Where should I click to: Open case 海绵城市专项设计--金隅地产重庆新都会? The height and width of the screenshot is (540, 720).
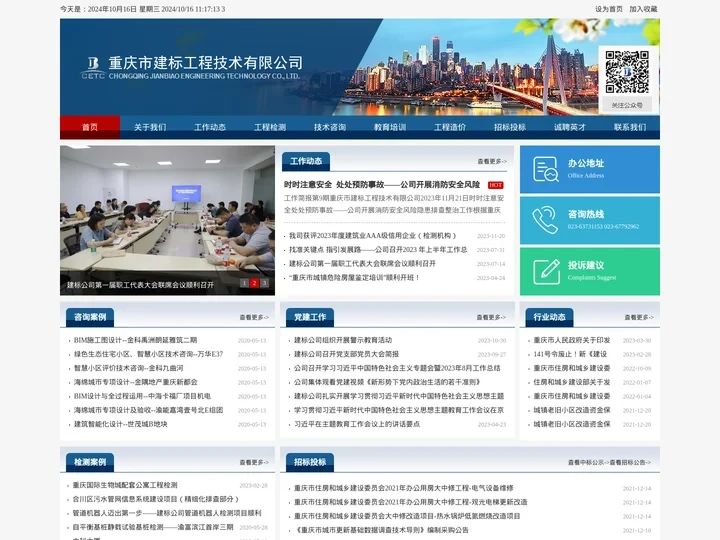pyautogui.click(x=135, y=382)
